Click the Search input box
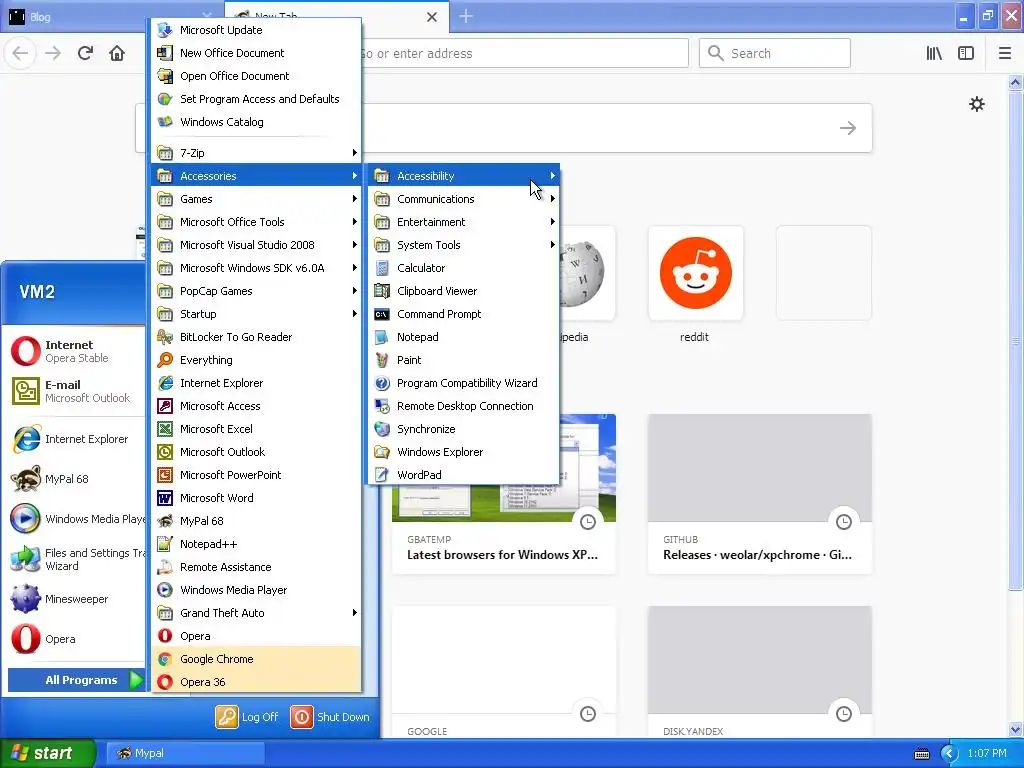This screenshot has width=1024, height=768. 775,53
